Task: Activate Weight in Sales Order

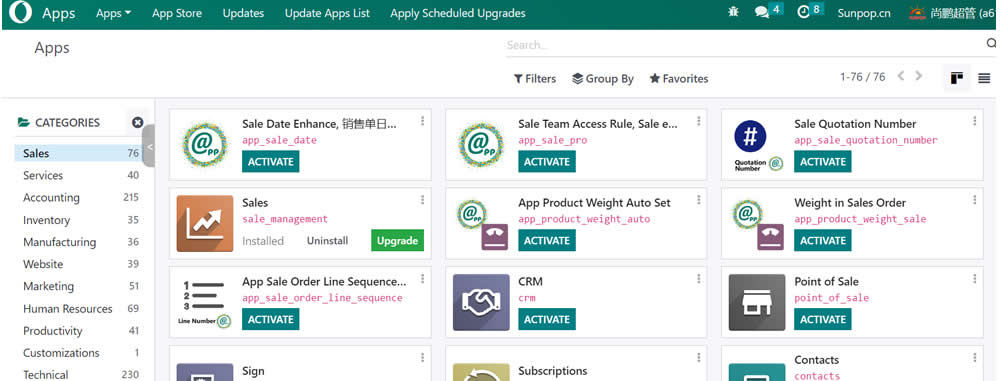Action: 823,241
